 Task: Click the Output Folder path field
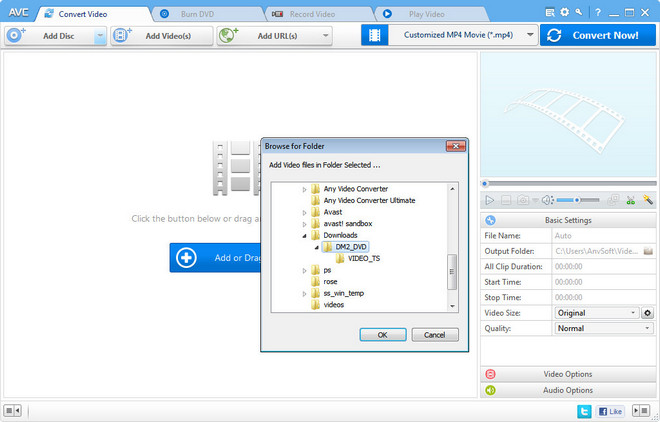[x=597, y=251]
